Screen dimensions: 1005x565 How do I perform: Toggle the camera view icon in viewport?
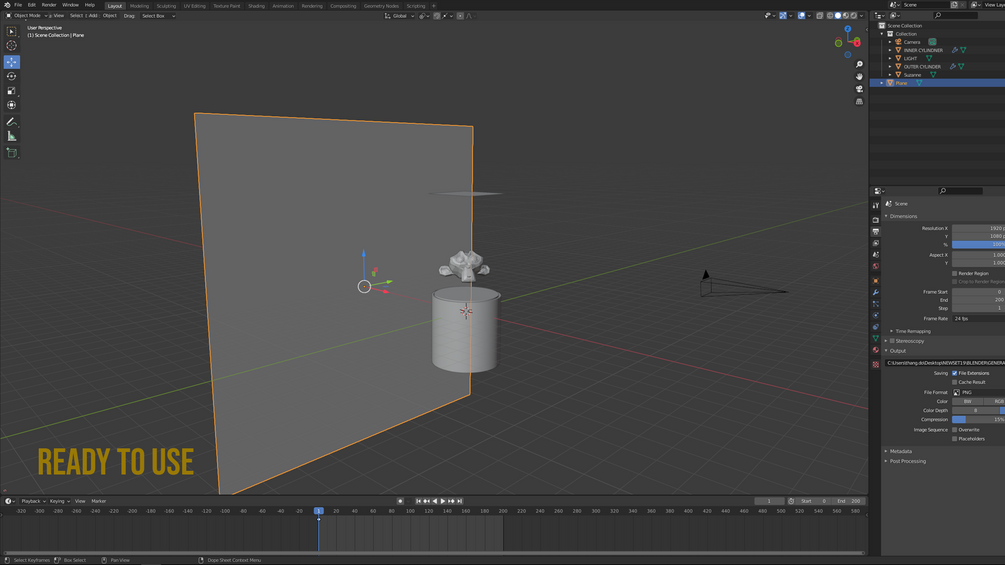pos(860,89)
